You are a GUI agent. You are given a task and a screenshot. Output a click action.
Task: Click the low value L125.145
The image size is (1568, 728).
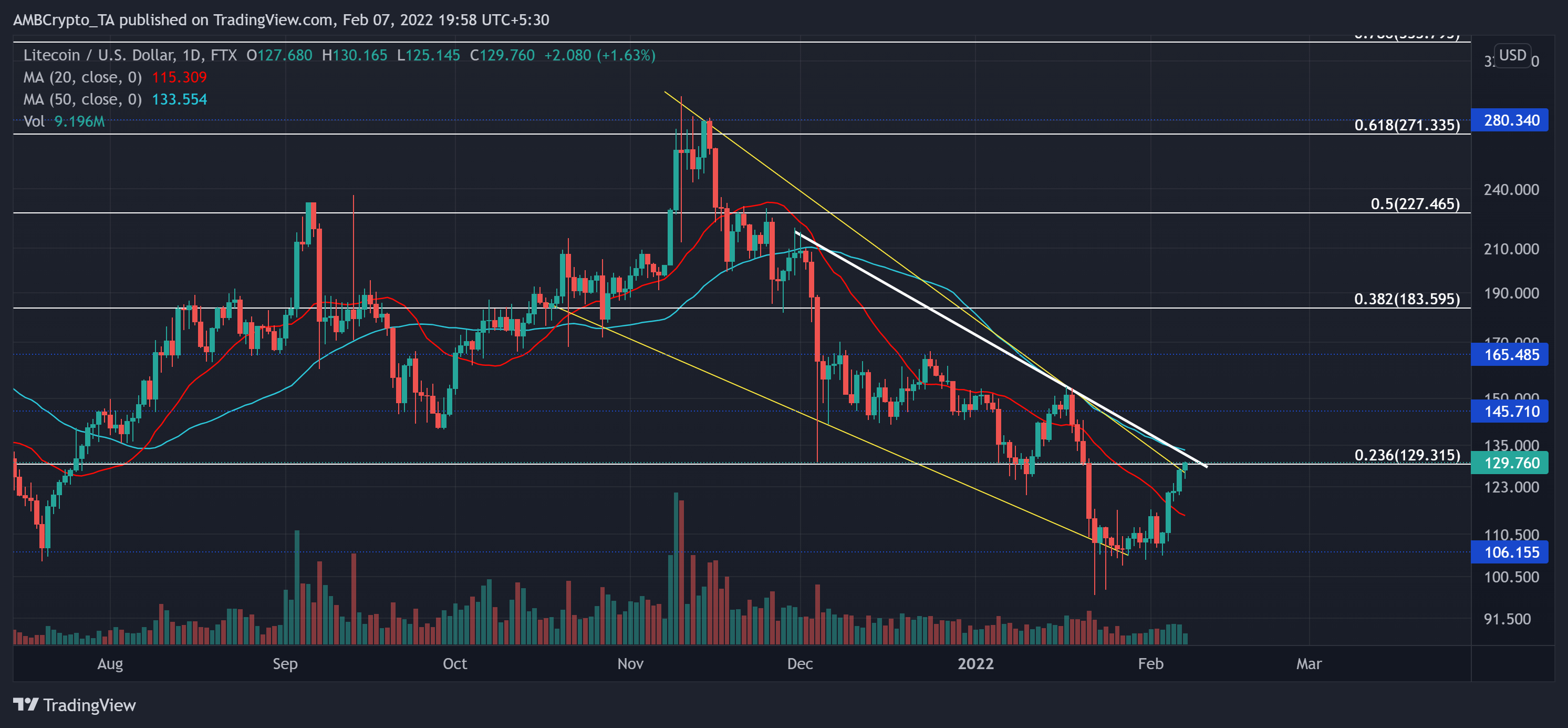(429, 55)
